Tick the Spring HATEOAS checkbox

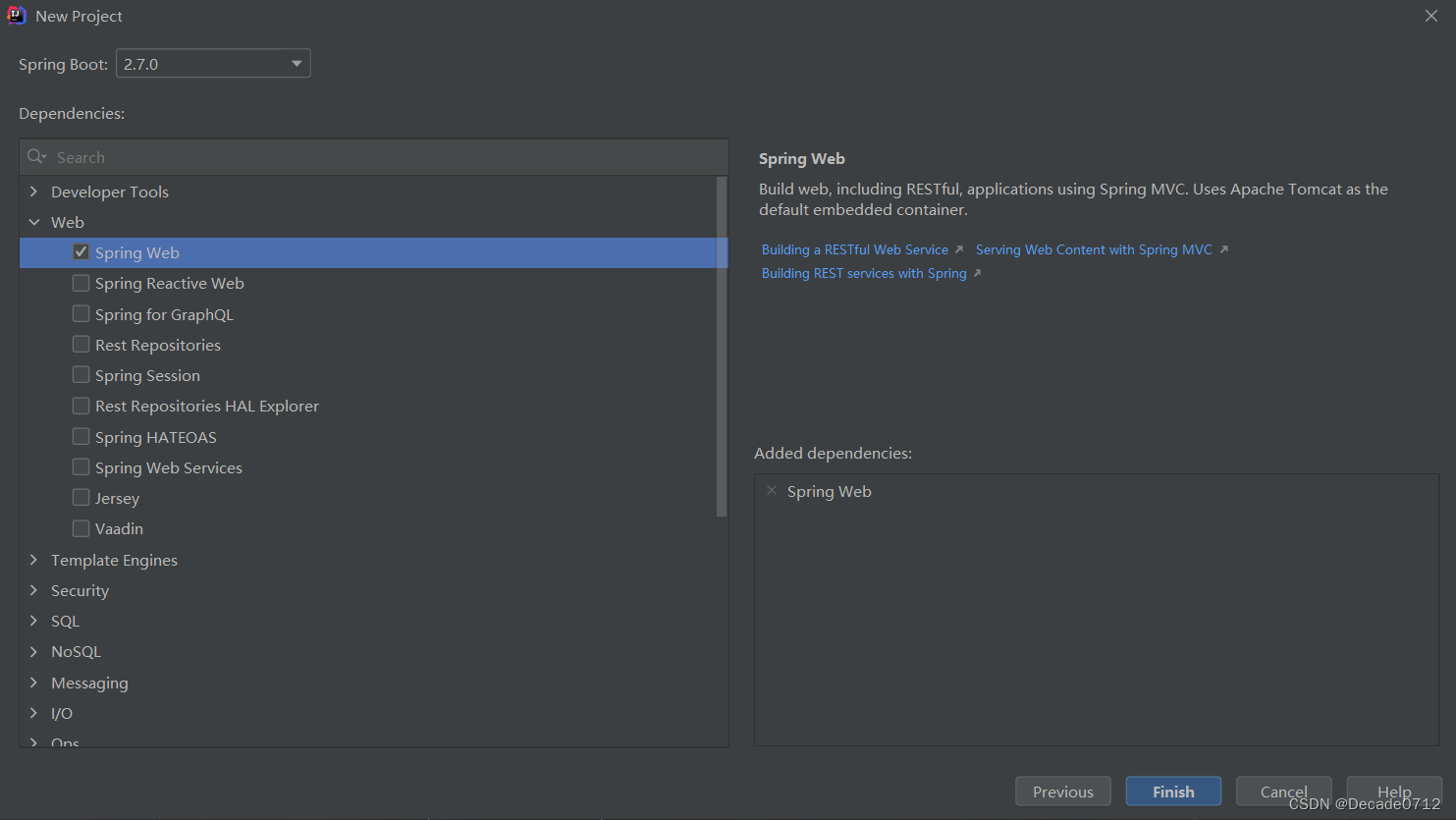pyautogui.click(x=81, y=436)
